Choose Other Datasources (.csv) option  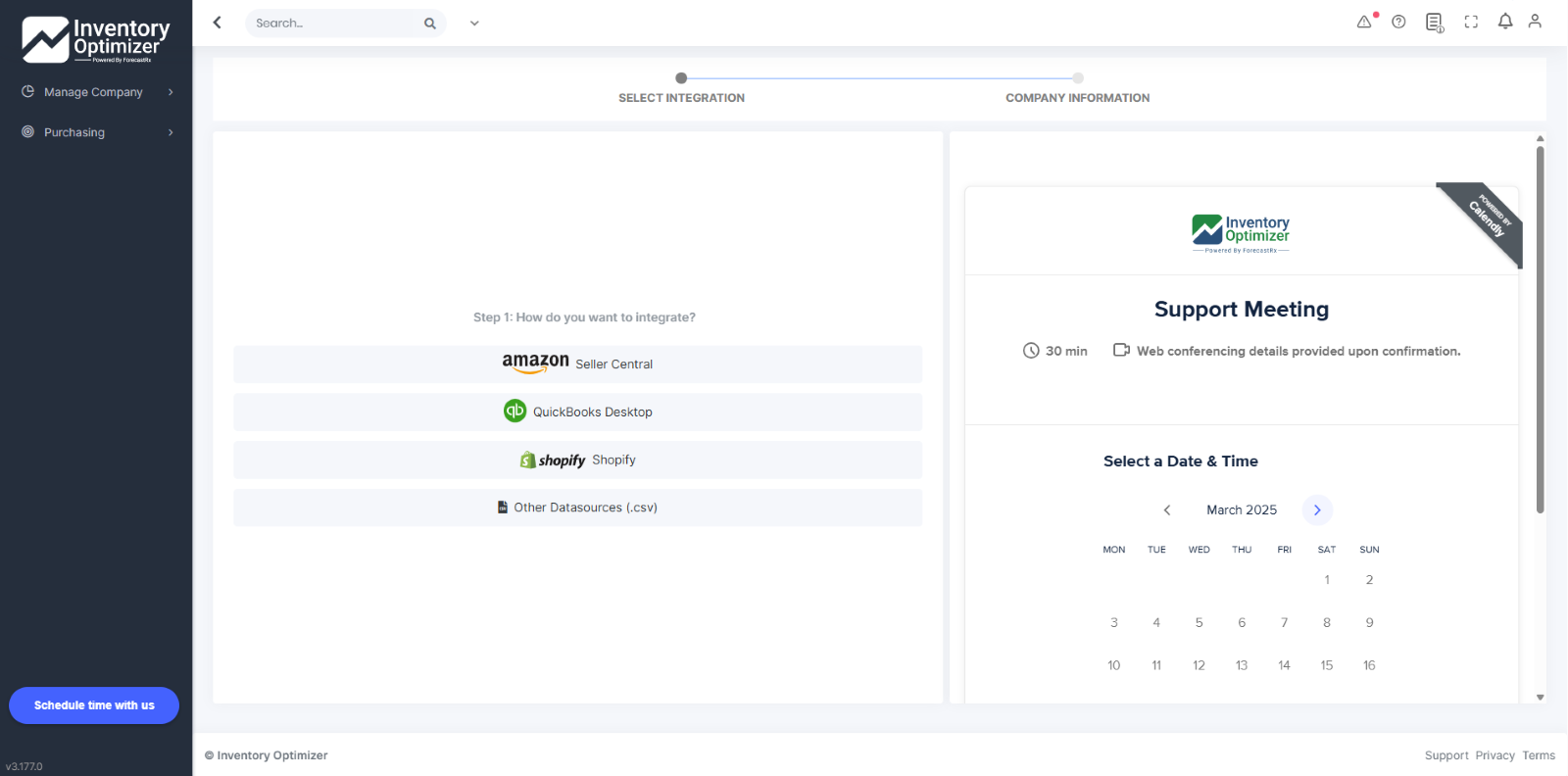click(578, 508)
